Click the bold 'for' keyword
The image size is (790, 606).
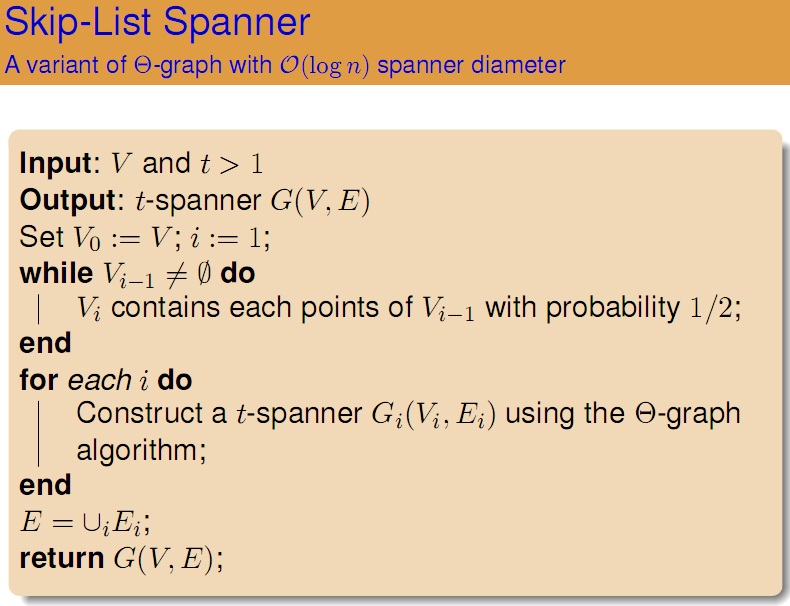[x=39, y=380]
